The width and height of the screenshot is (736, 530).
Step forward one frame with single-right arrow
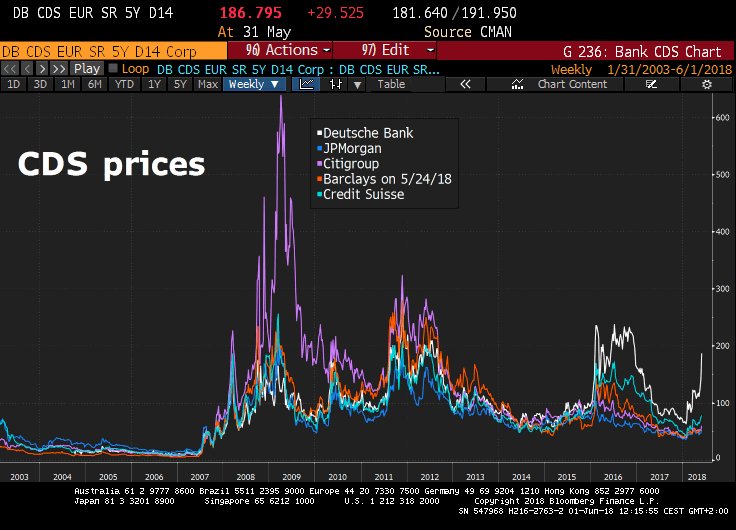coord(42,69)
